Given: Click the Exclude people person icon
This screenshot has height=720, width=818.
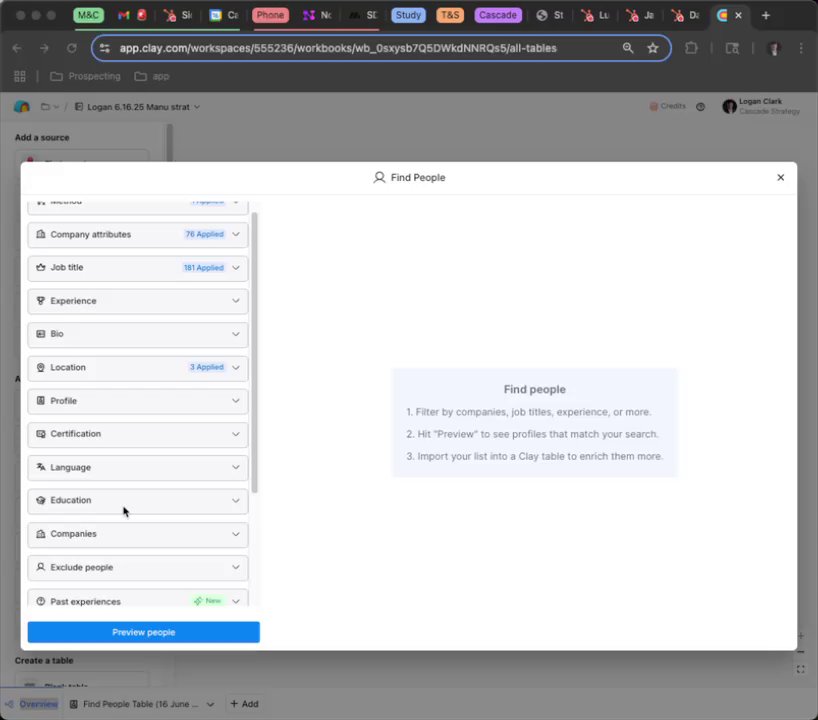Looking at the screenshot, I should tap(41, 567).
